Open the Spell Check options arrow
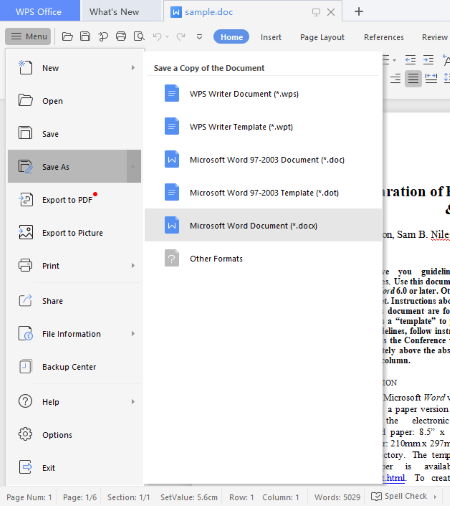This screenshot has height=506, width=450. click(x=435, y=497)
